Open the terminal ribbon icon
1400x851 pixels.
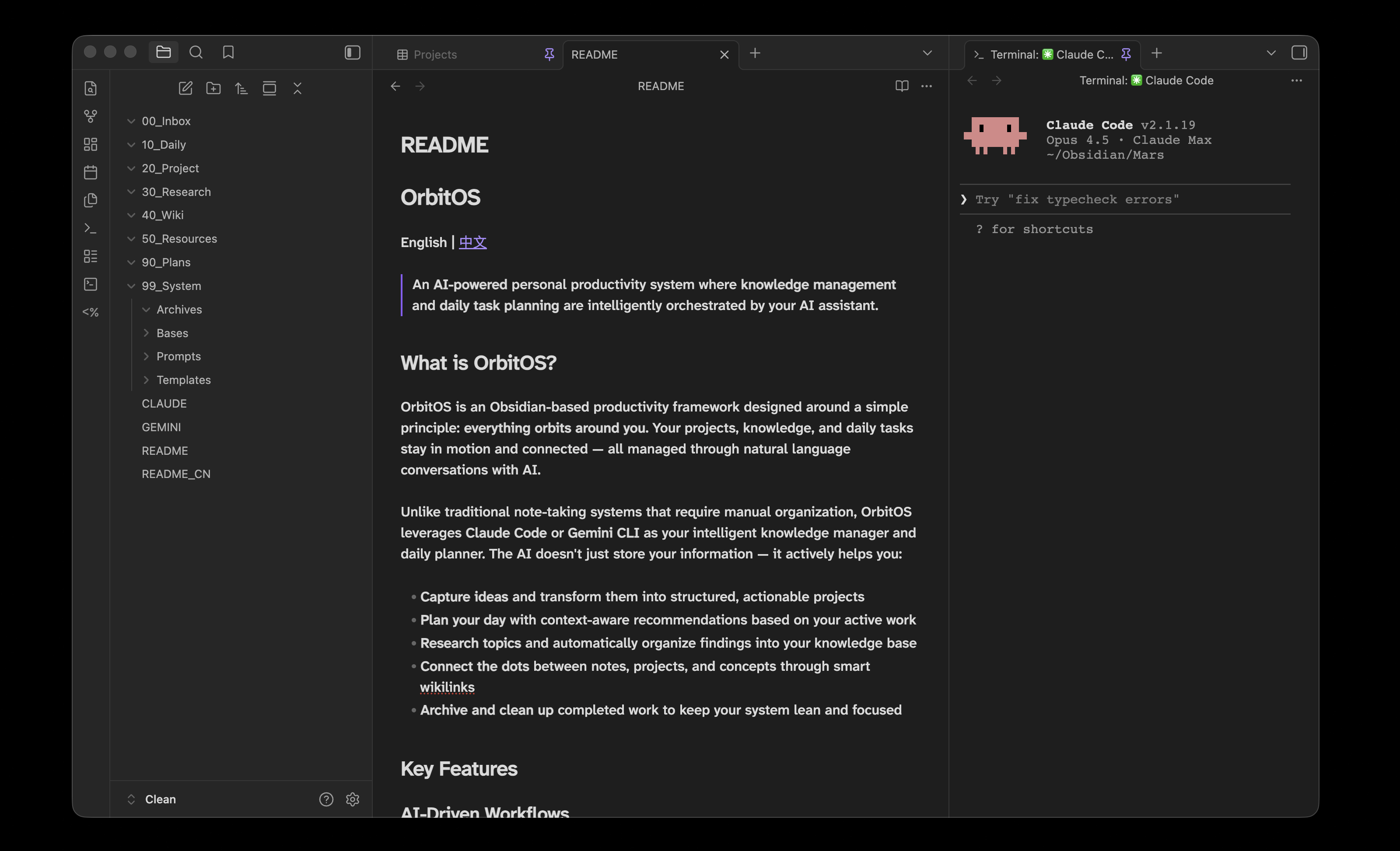point(90,228)
